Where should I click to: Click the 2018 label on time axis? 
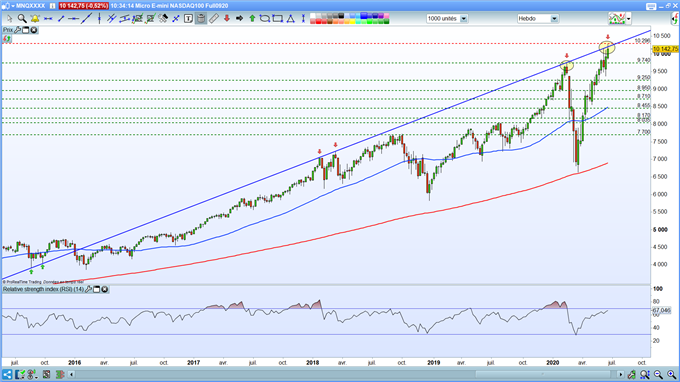(313, 362)
